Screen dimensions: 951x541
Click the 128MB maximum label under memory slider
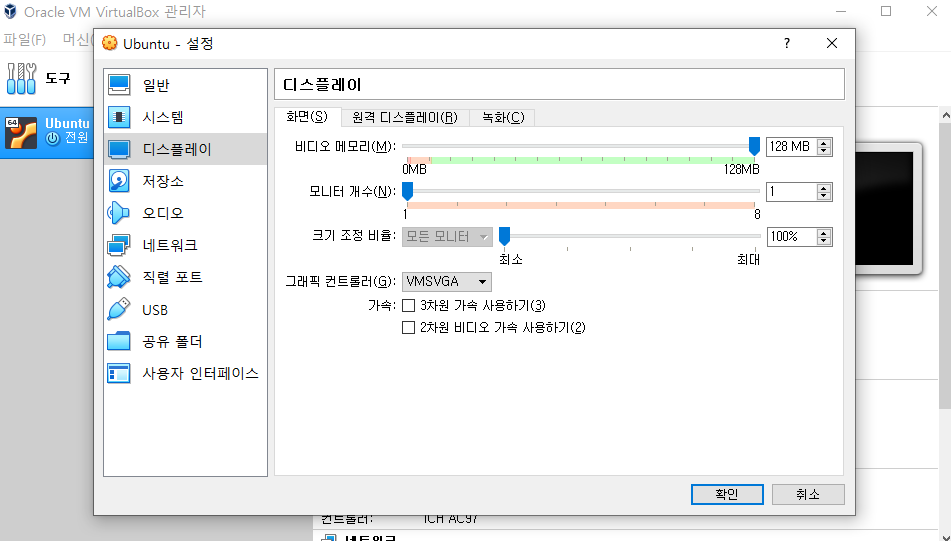click(x=741, y=169)
